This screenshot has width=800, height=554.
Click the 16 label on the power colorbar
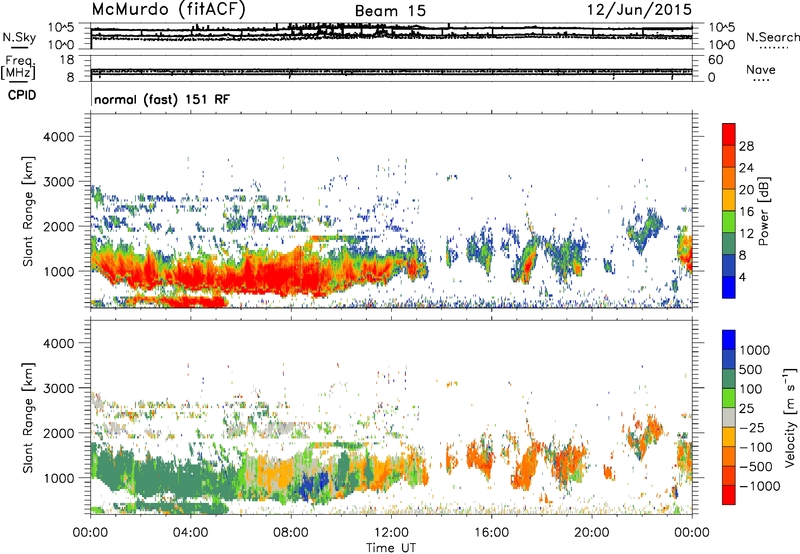click(x=746, y=212)
